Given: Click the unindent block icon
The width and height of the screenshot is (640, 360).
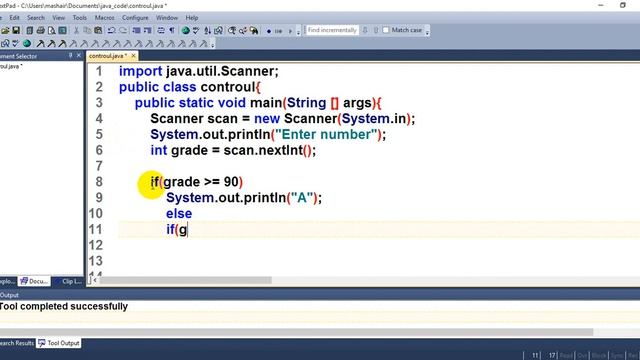Looking at the screenshot, I should click(x=147, y=31).
